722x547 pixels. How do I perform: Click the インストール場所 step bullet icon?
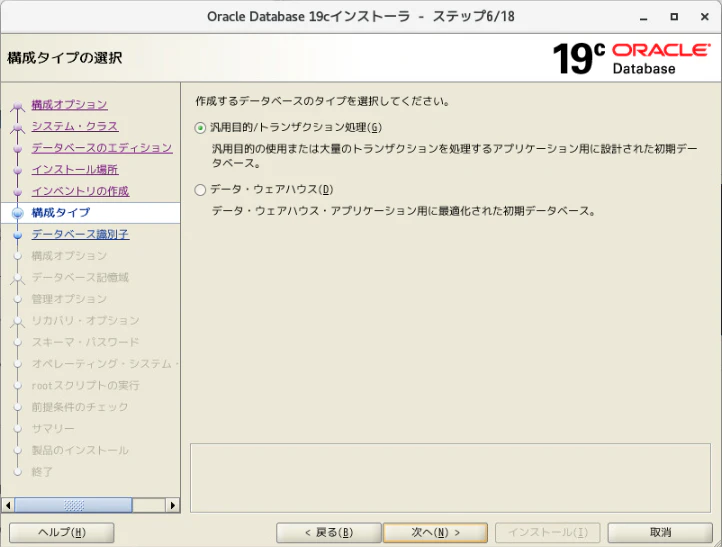(17, 170)
